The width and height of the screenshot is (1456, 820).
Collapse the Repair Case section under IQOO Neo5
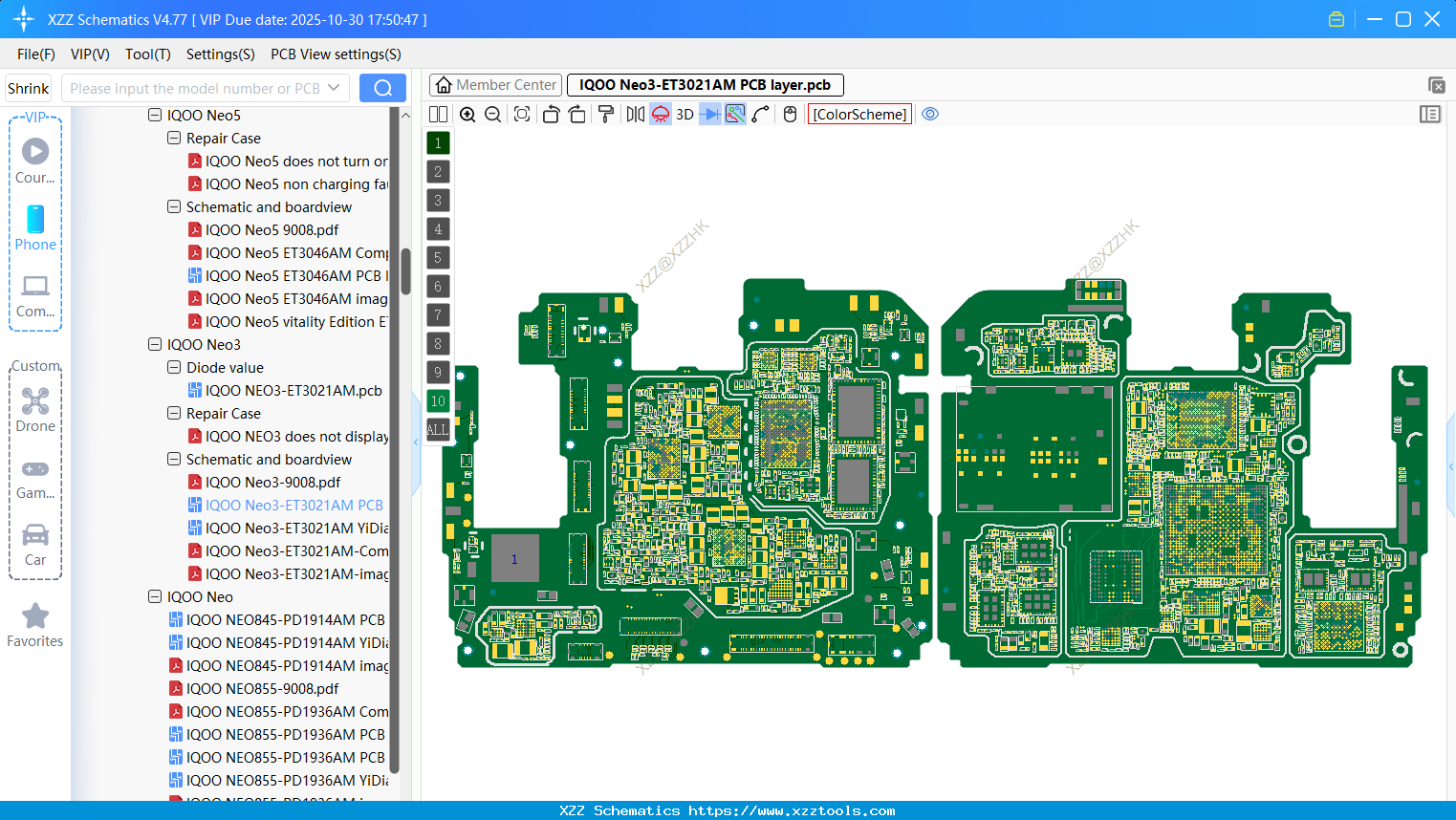pyautogui.click(x=173, y=138)
